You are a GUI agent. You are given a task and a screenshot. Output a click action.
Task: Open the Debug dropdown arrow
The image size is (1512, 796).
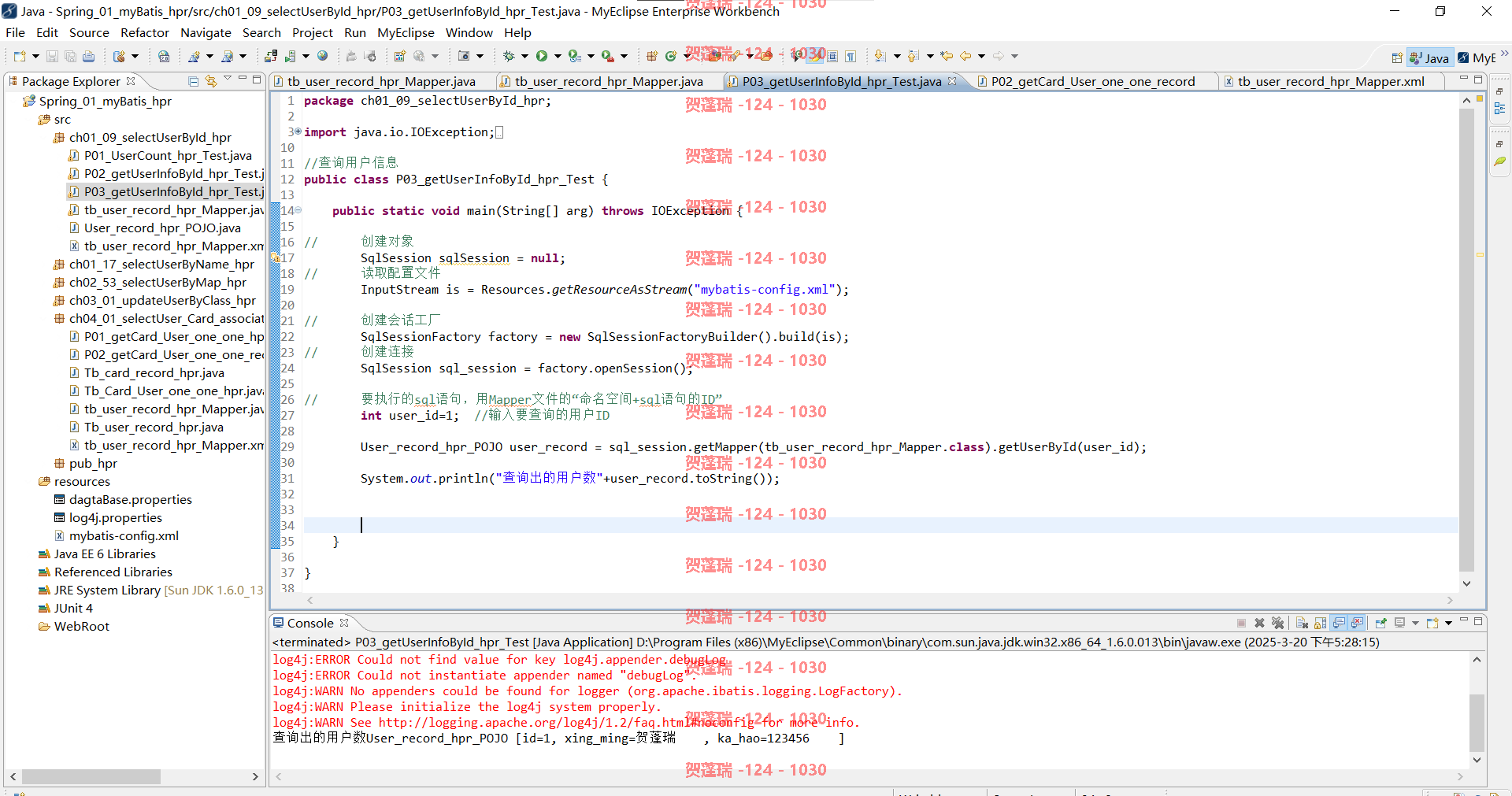[x=524, y=56]
